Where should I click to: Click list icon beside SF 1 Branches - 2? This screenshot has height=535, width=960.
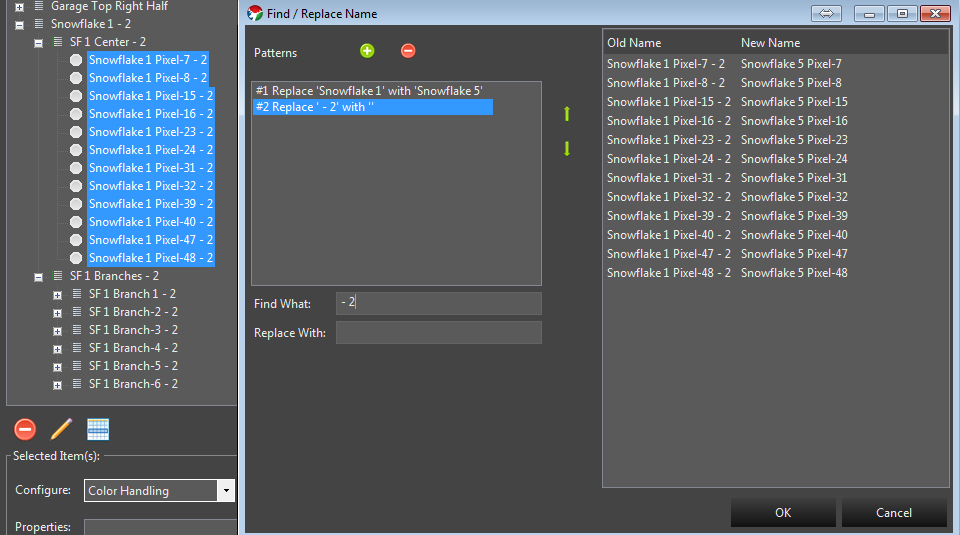click(x=58, y=275)
